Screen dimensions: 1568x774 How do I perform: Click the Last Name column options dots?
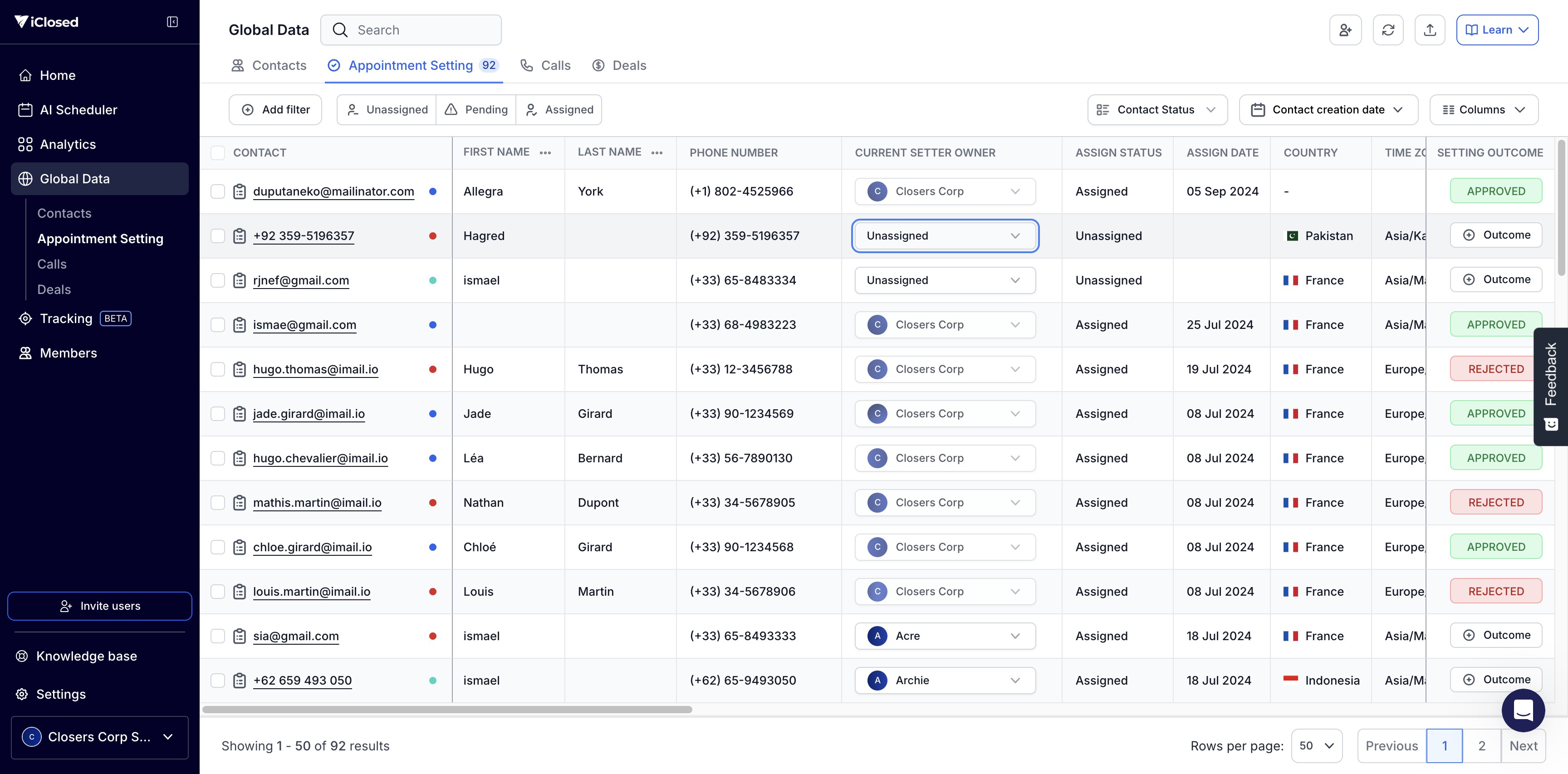(x=657, y=153)
